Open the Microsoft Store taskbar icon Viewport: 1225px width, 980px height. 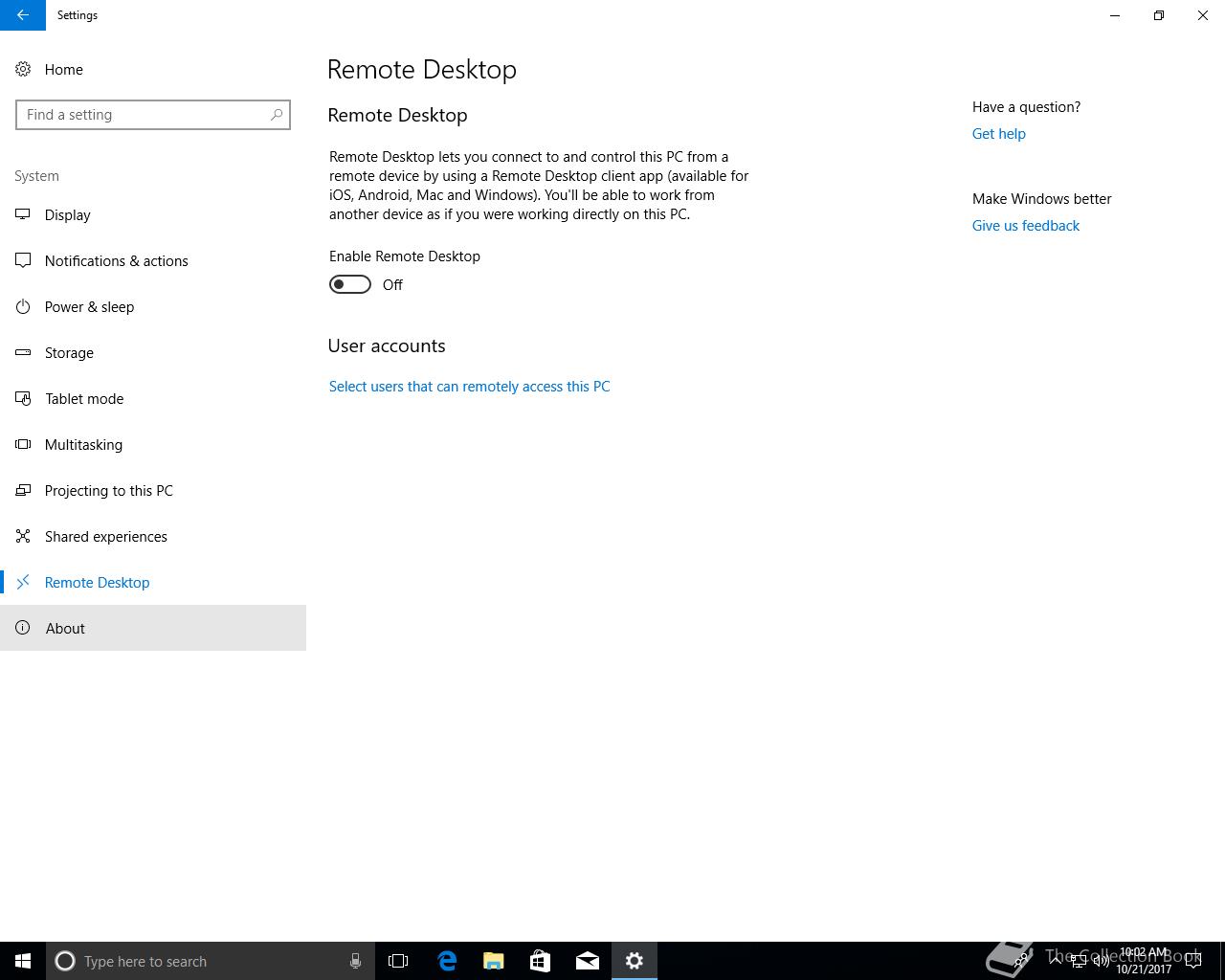pyautogui.click(x=541, y=961)
